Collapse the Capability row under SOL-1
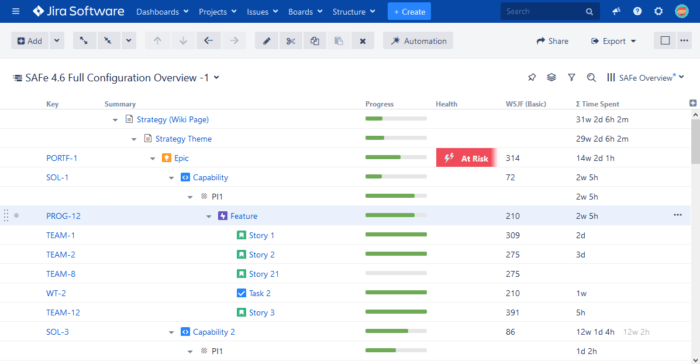Image resolution: width=700 pixels, height=364 pixels. (x=171, y=178)
